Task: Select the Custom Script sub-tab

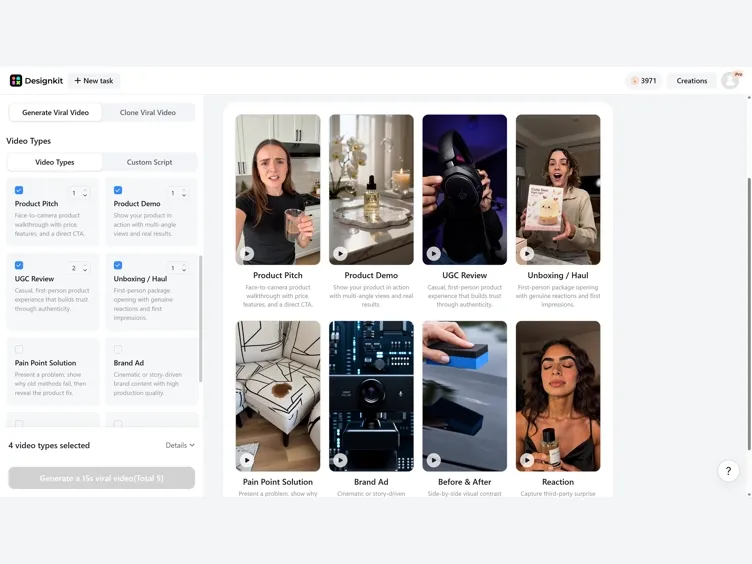Action: click(149, 162)
